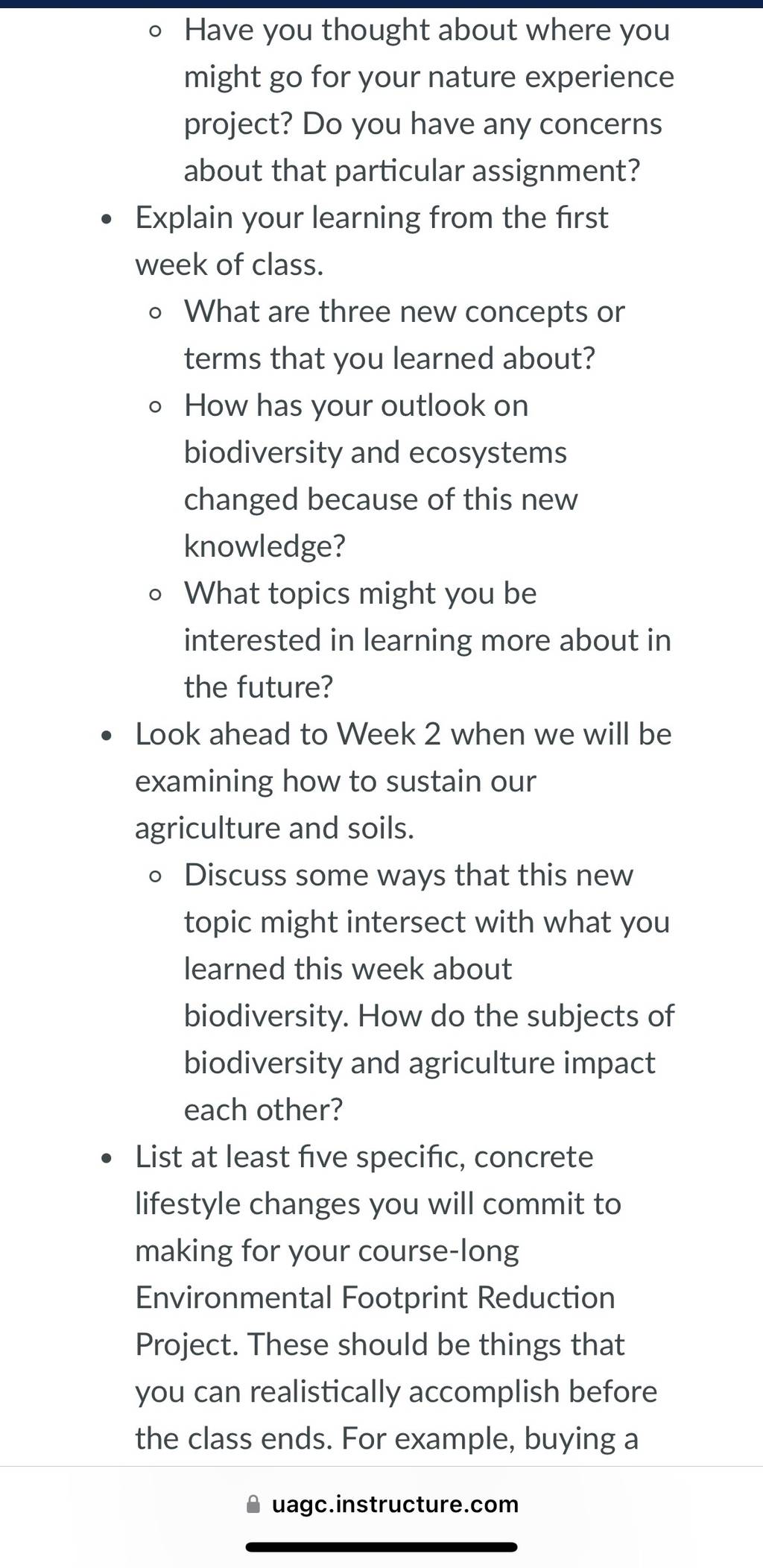The height and width of the screenshot is (1568, 763).
Task: Tap the solid bullet before 'Explain your learning'
Action: (108, 220)
